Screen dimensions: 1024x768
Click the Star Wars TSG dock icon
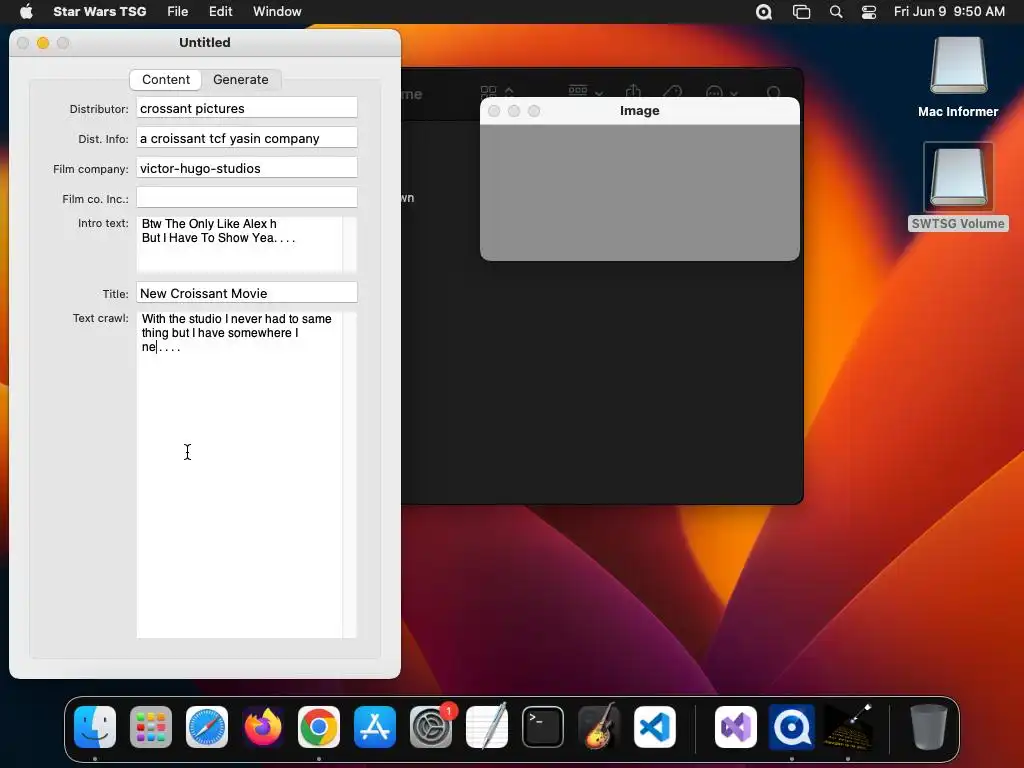point(848,727)
